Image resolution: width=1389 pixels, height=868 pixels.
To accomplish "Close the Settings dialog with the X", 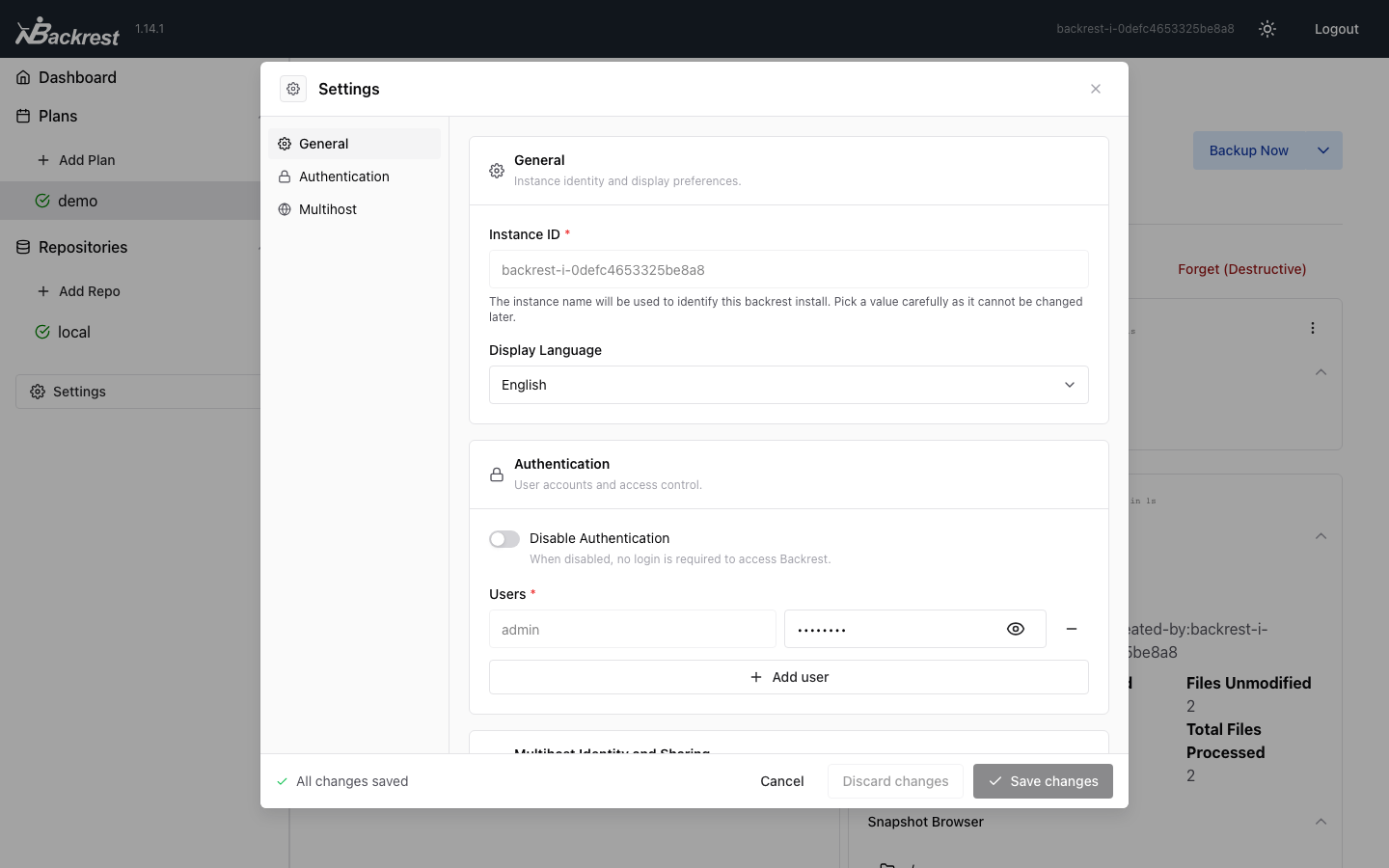I will [x=1096, y=89].
